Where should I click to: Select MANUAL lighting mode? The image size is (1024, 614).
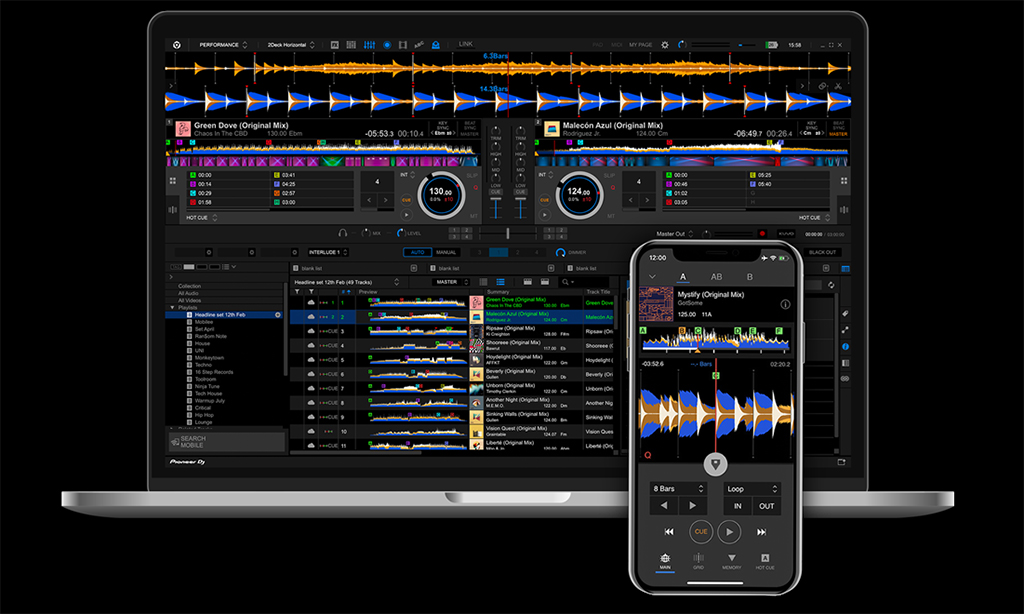446,252
